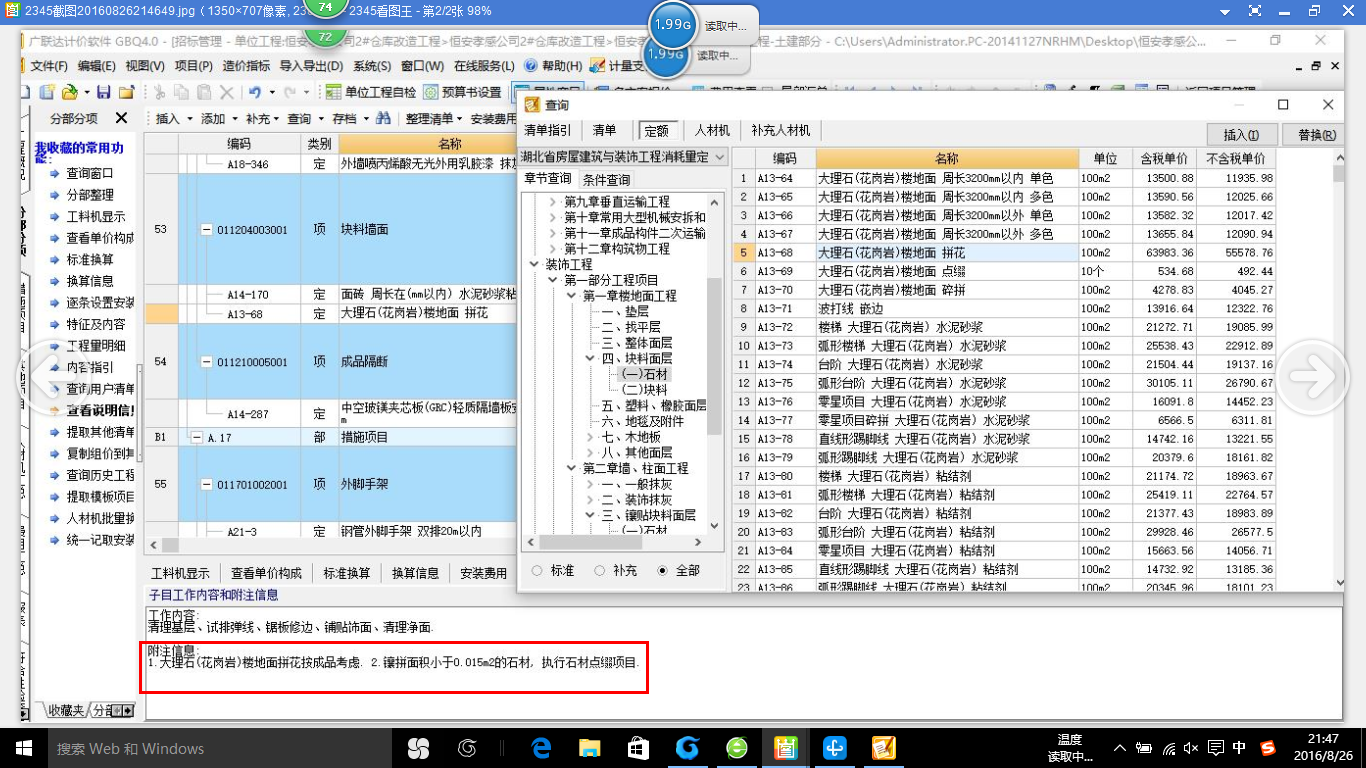Switch to 补充人材机 tab
The image size is (1366, 768).
click(x=782, y=130)
